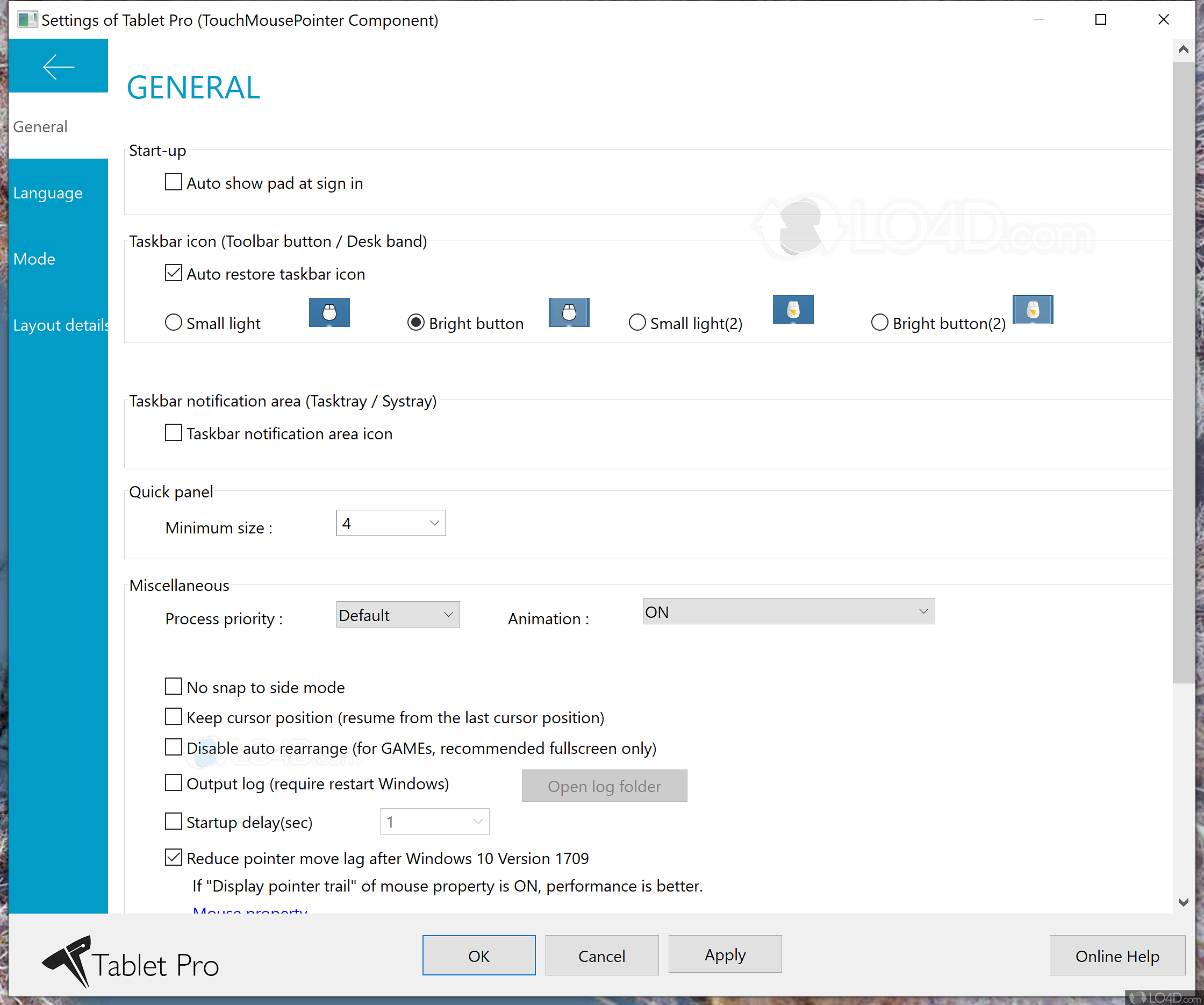Open Online Help
Image resolution: width=1204 pixels, height=1005 pixels.
click(1117, 956)
